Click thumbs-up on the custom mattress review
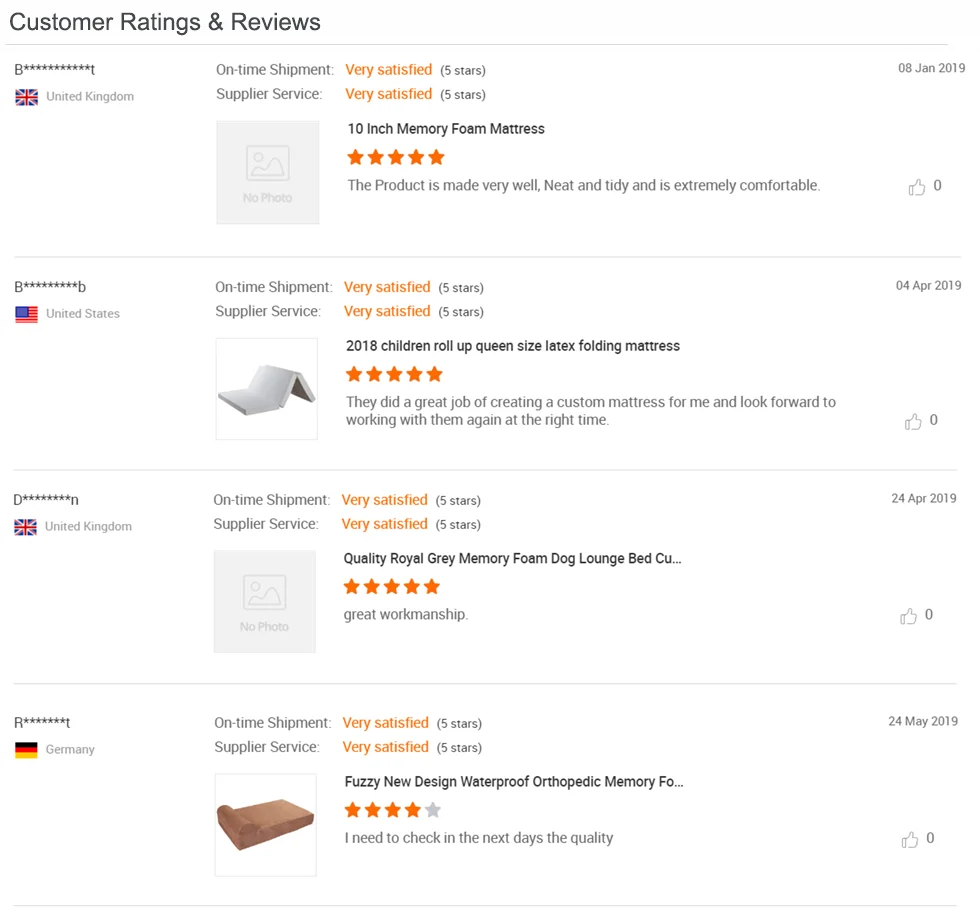The width and height of the screenshot is (980, 914). (x=913, y=421)
